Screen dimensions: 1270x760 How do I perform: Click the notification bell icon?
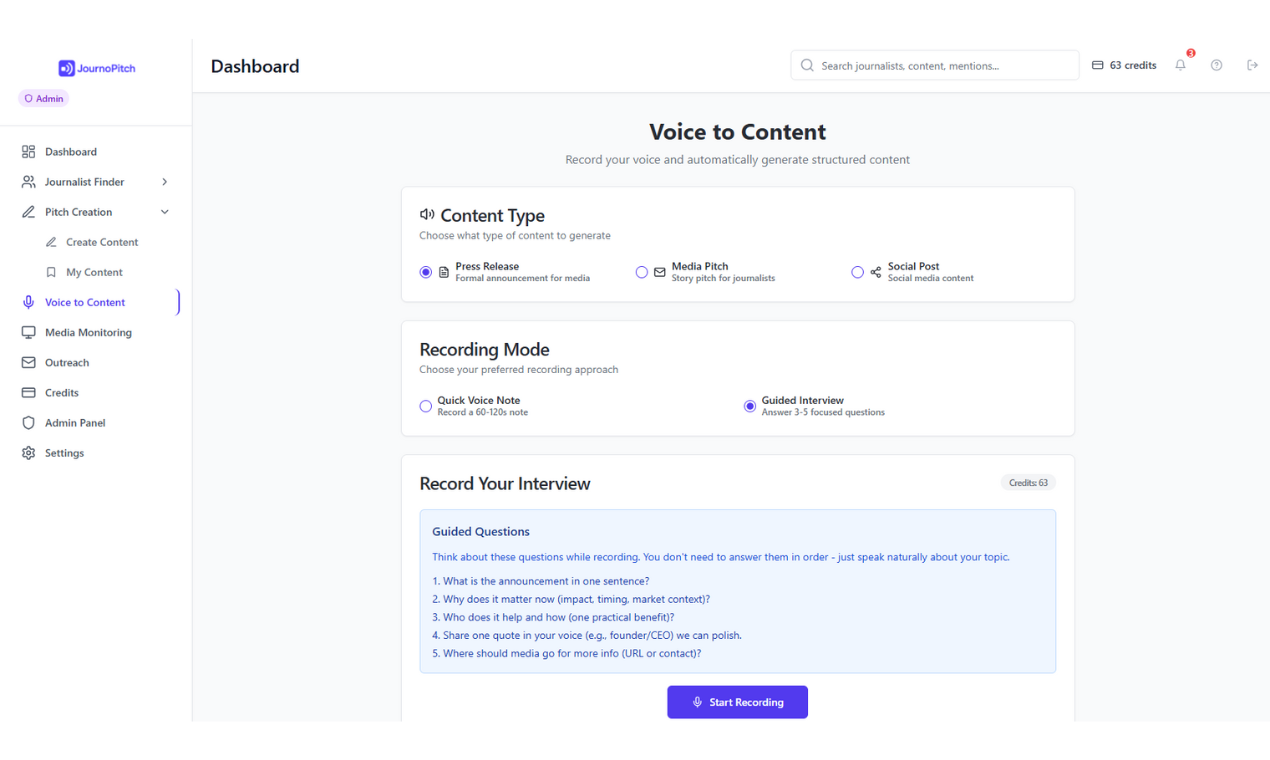click(1180, 66)
